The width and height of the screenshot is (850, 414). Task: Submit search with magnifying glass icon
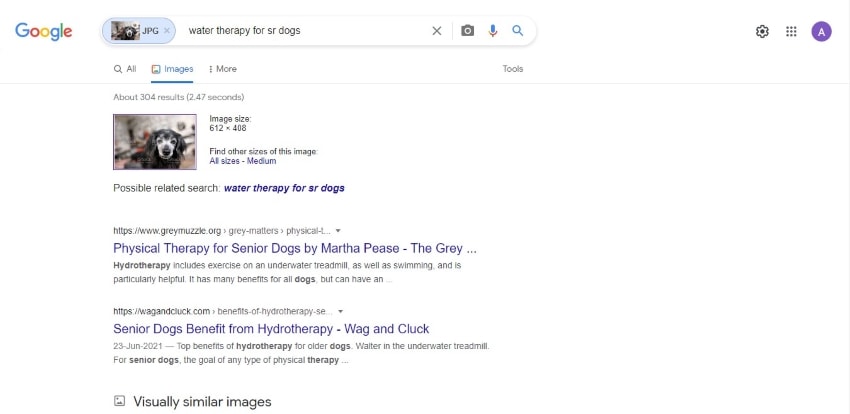tap(518, 31)
